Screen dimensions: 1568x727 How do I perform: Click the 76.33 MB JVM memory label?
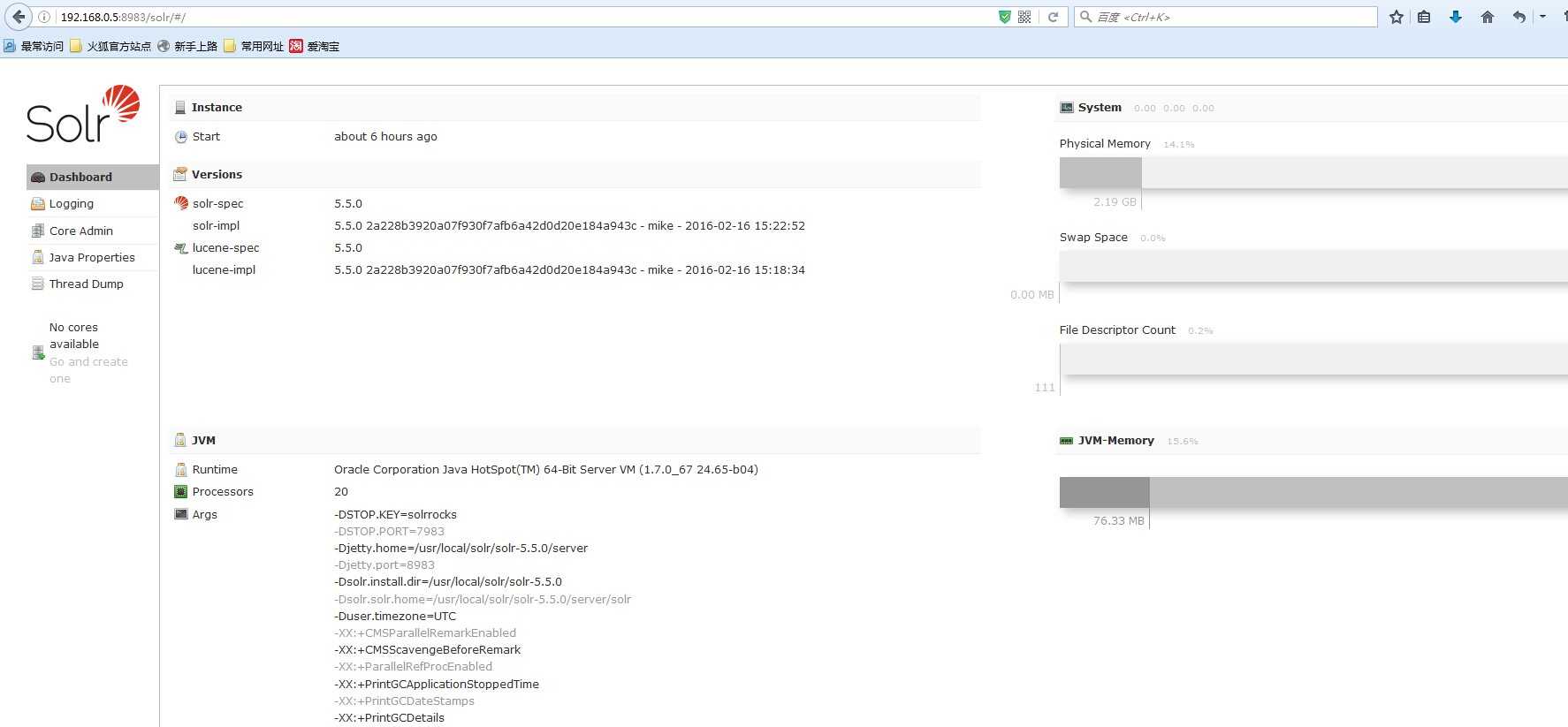[1118, 521]
